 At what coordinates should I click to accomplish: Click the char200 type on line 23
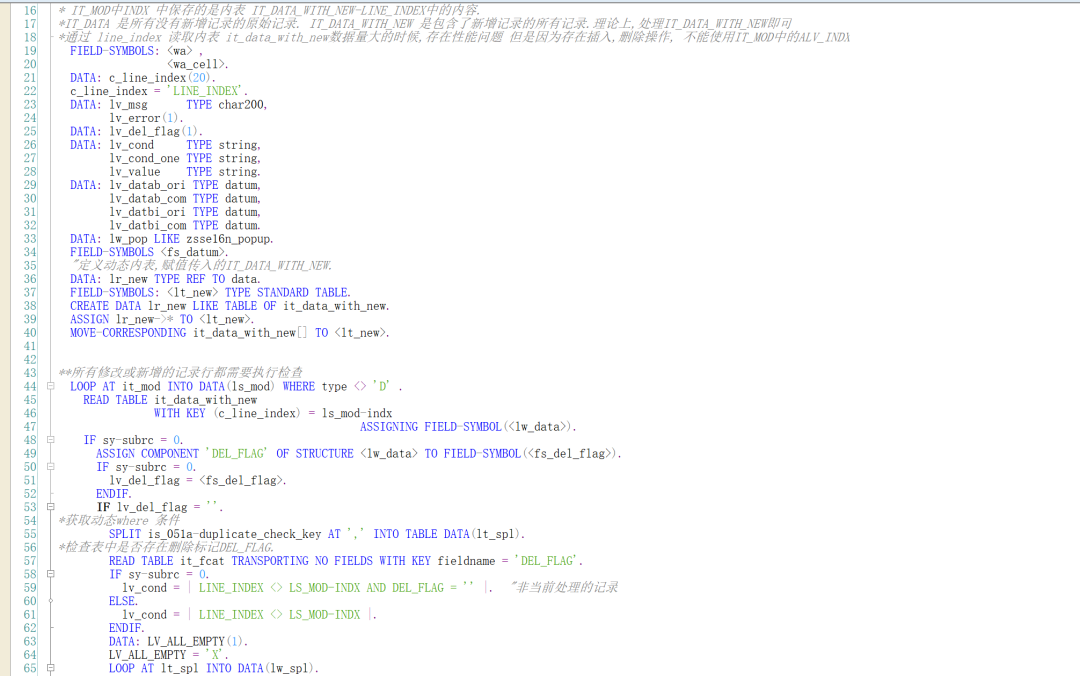[x=241, y=105]
